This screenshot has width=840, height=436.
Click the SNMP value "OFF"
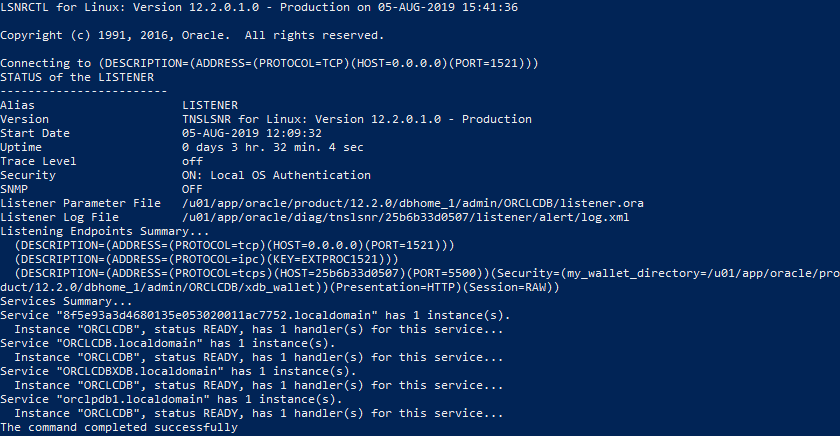pyautogui.click(x=193, y=189)
